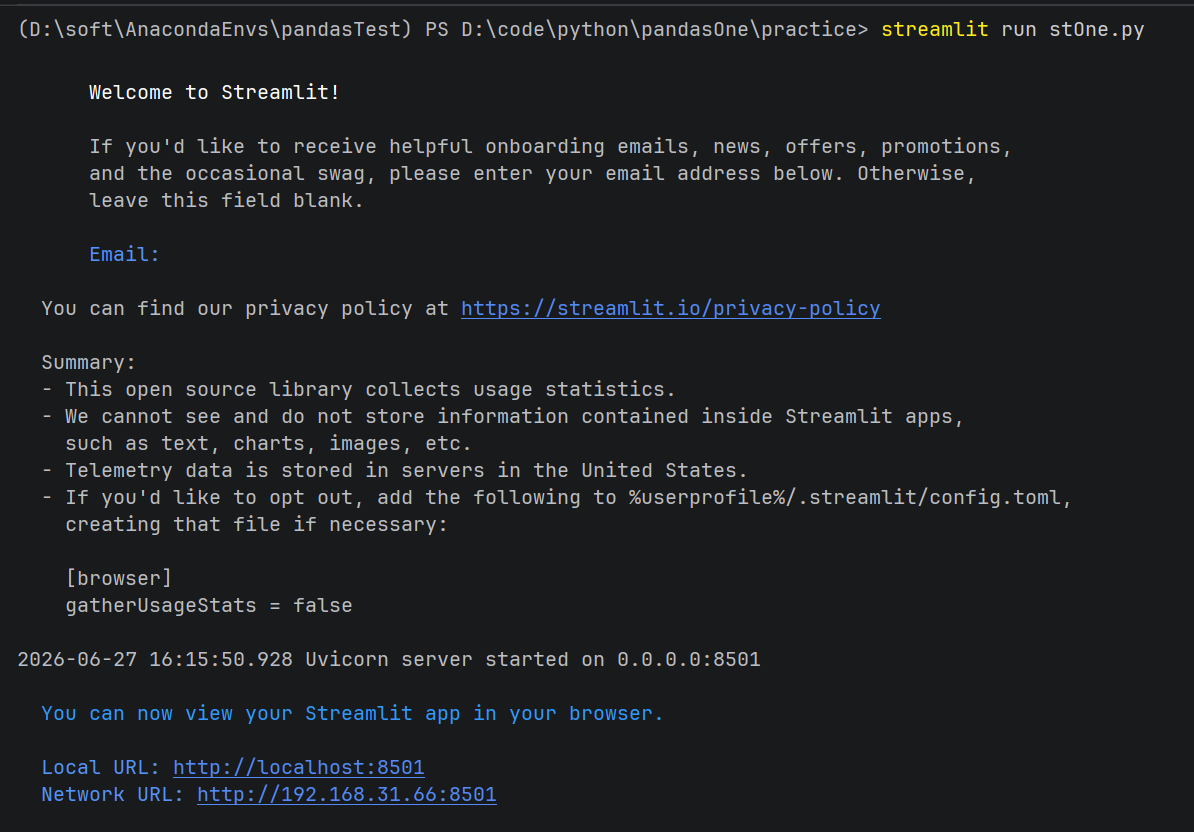Click the line starting 'If you'd like to receive helpful'

(x=550, y=146)
